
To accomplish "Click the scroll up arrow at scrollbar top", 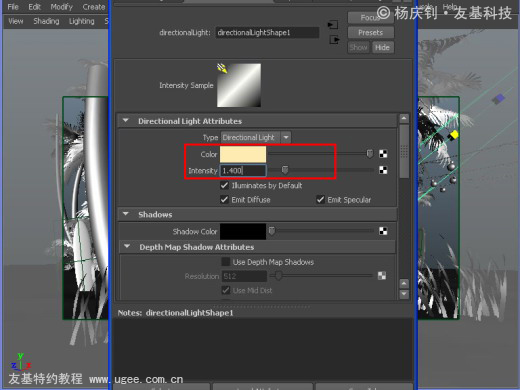I will [x=404, y=118].
